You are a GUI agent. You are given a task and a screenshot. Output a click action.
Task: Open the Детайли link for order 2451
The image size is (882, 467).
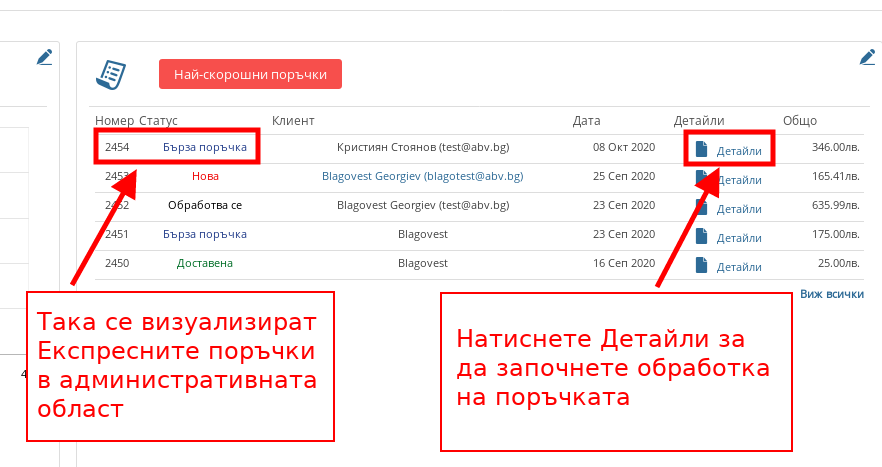point(739,238)
